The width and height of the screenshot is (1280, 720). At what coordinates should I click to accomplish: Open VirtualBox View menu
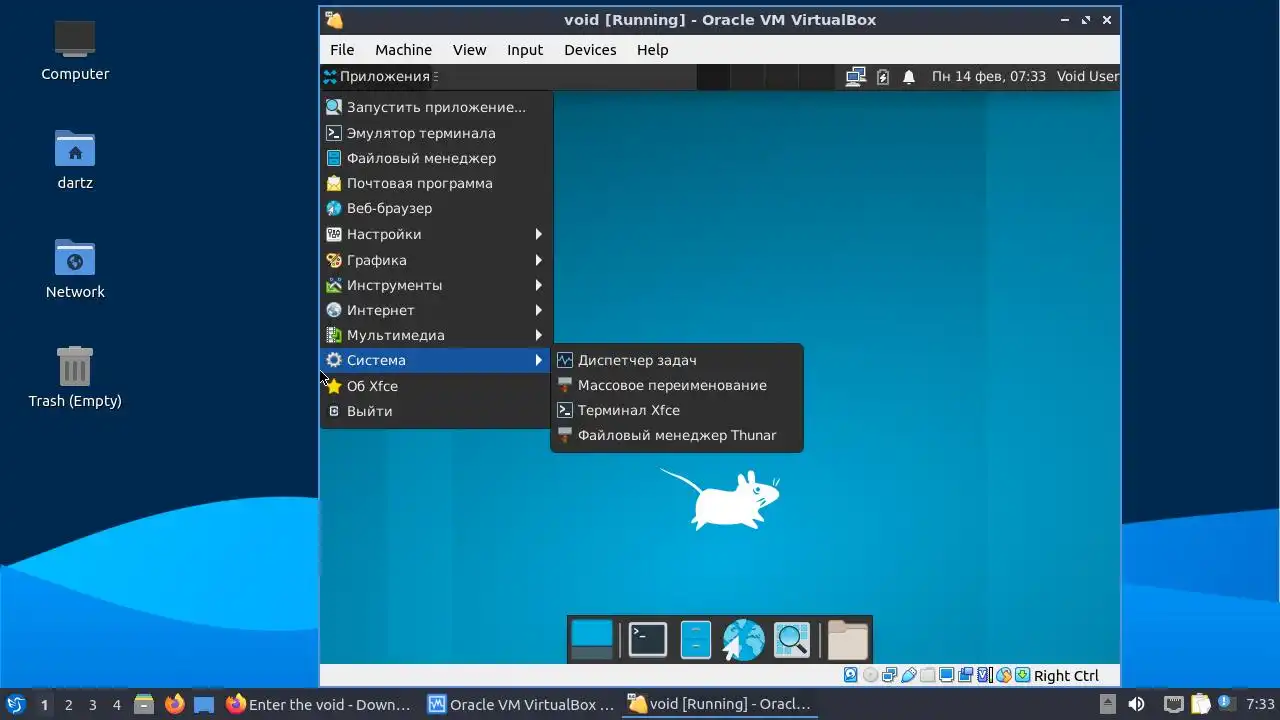click(x=469, y=49)
